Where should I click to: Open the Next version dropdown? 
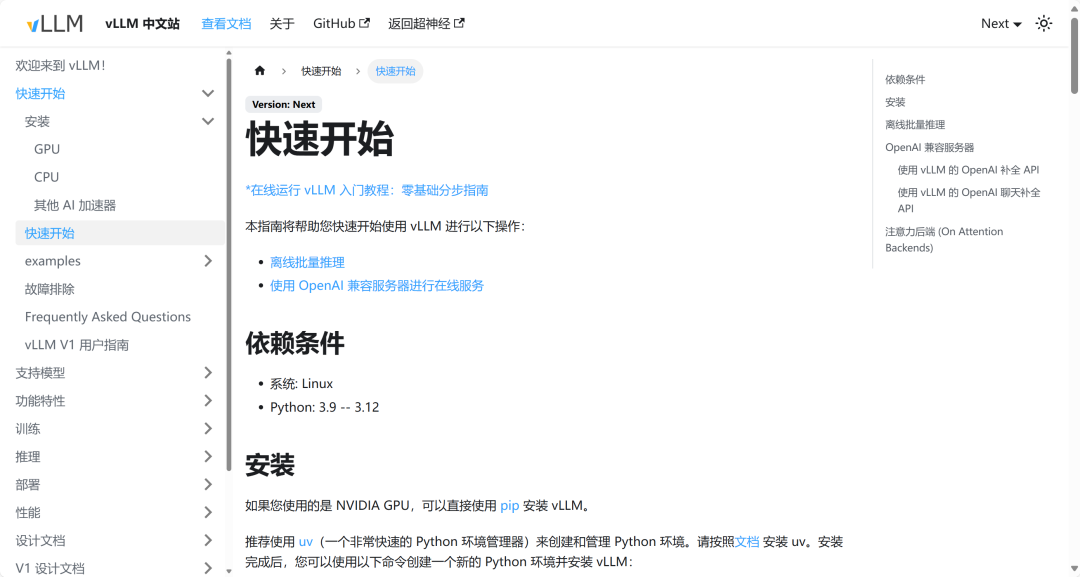tap(1001, 23)
